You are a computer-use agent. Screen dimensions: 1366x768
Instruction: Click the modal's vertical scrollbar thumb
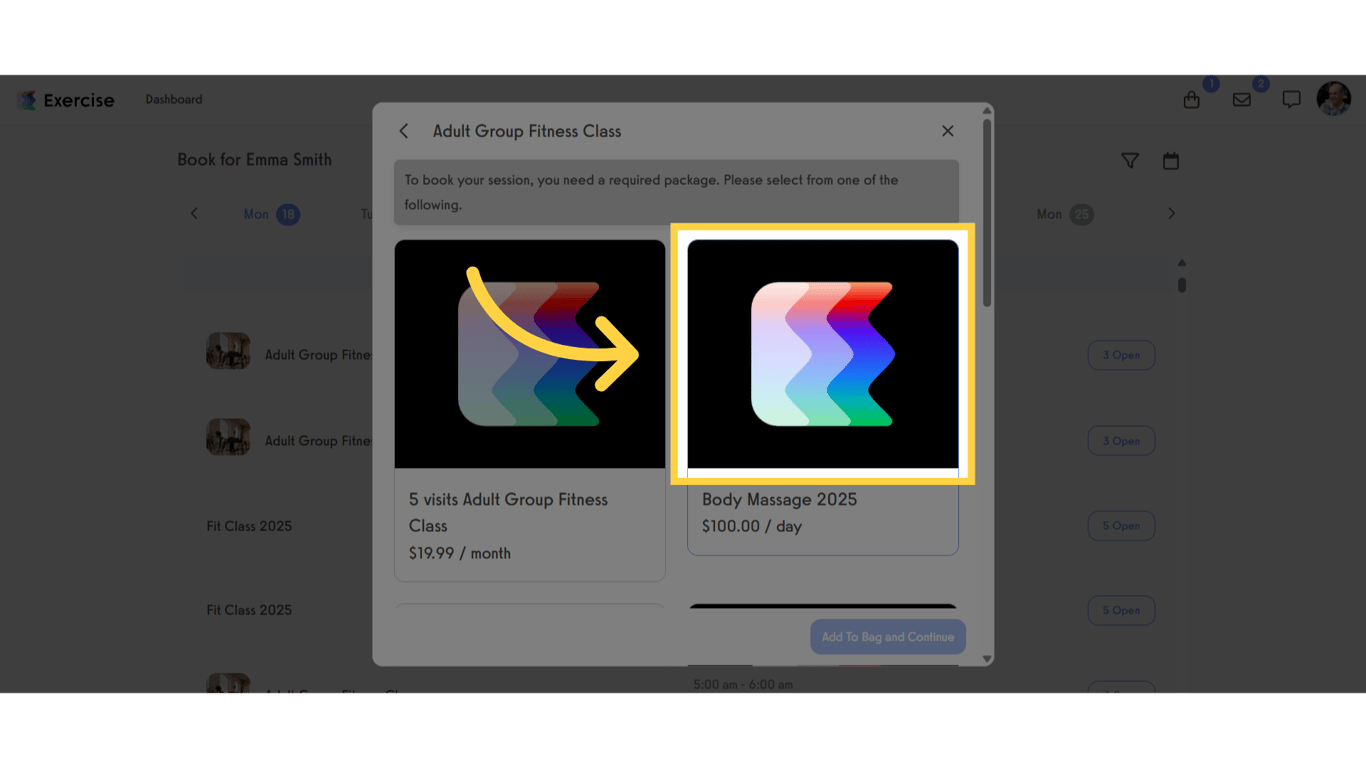click(987, 212)
